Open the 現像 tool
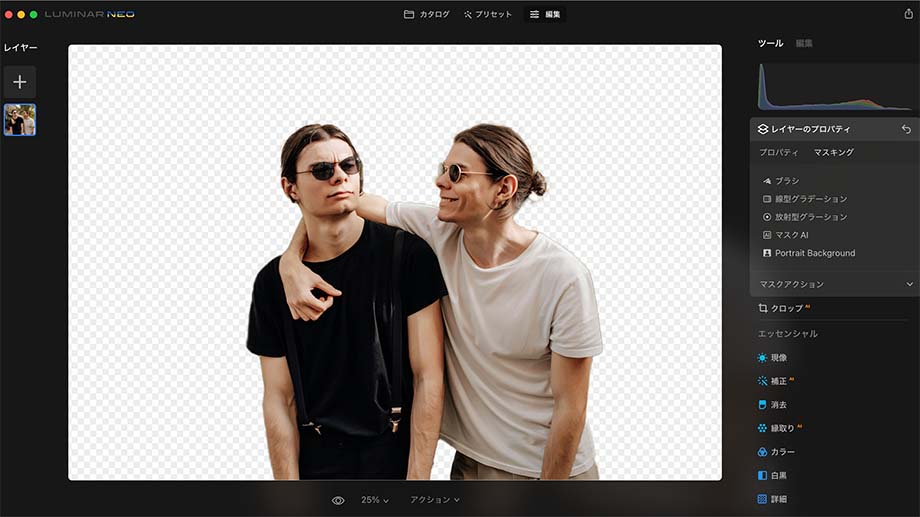This screenshot has height=517, width=920. [772, 357]
